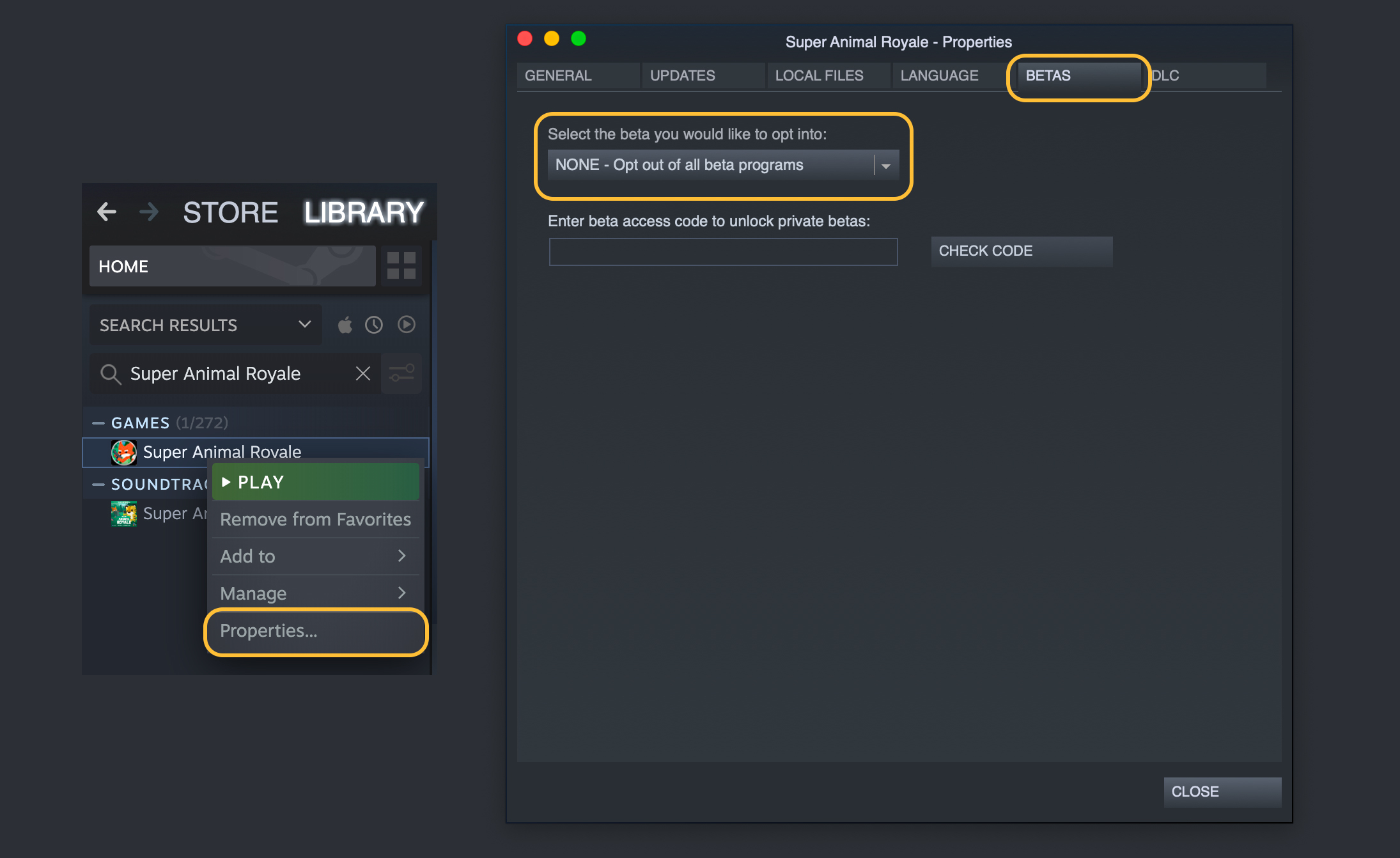Clear the library search text with X
Screen dimensions: 1400x858
coord(363,373)
